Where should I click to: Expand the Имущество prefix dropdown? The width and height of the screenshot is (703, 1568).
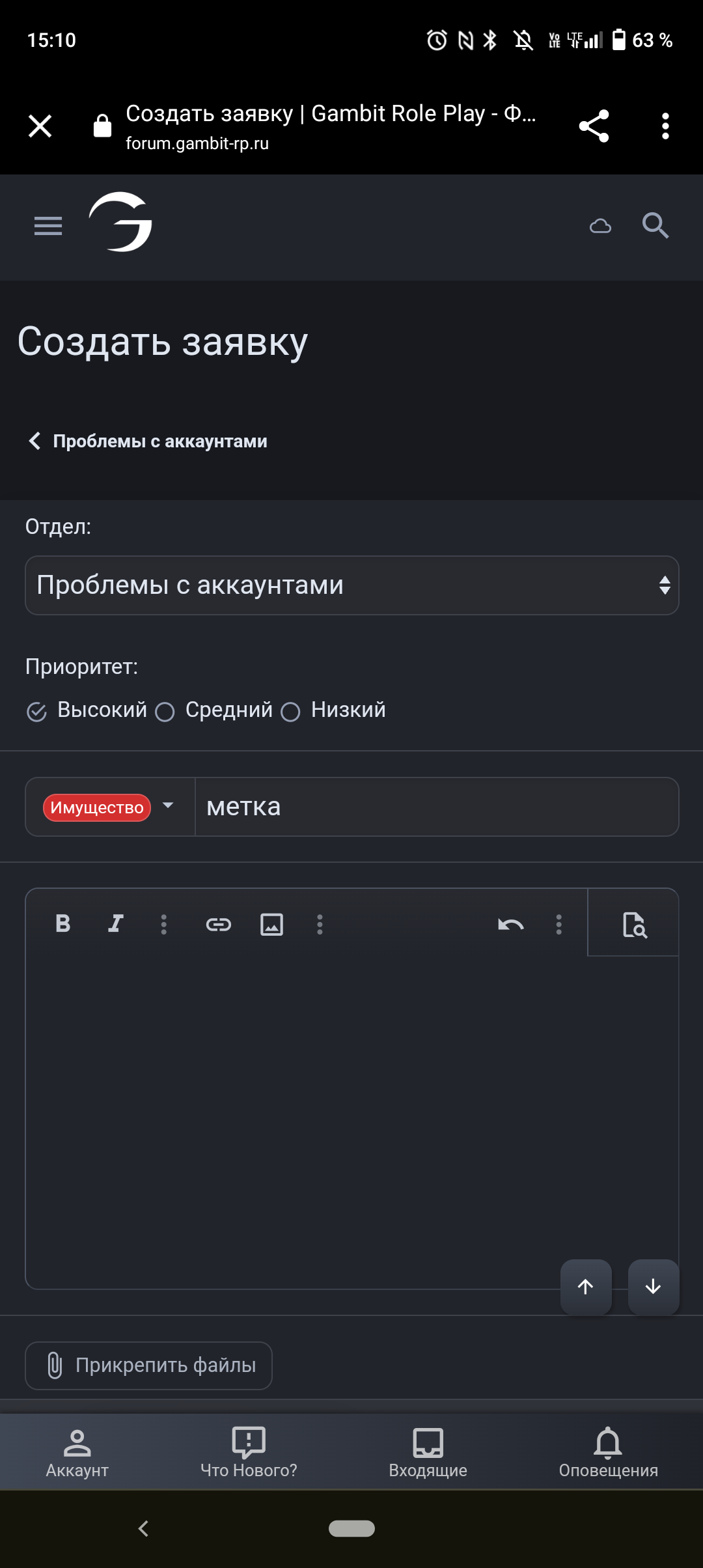click(109, 807)
